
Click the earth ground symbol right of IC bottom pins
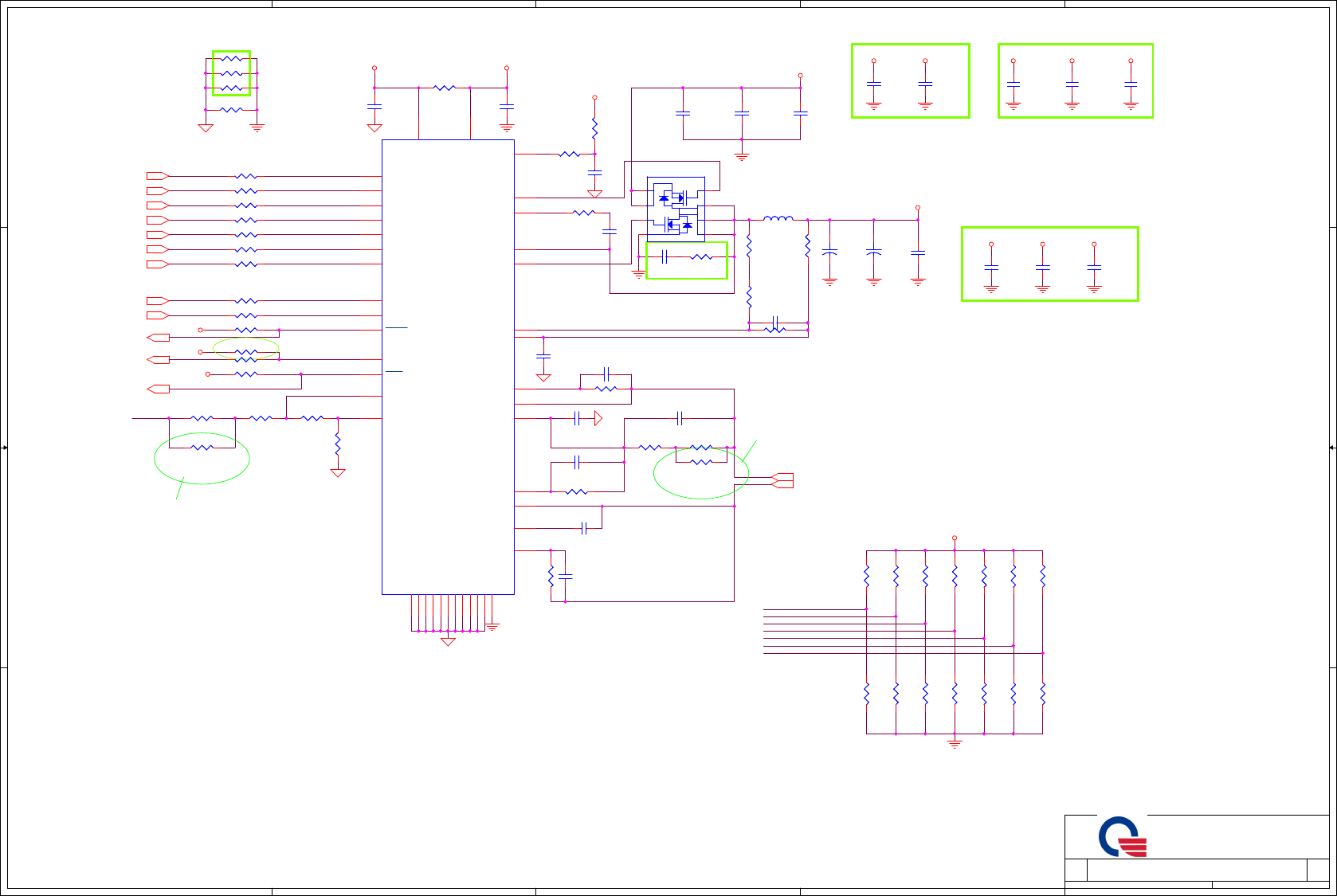tap(492, 627)
